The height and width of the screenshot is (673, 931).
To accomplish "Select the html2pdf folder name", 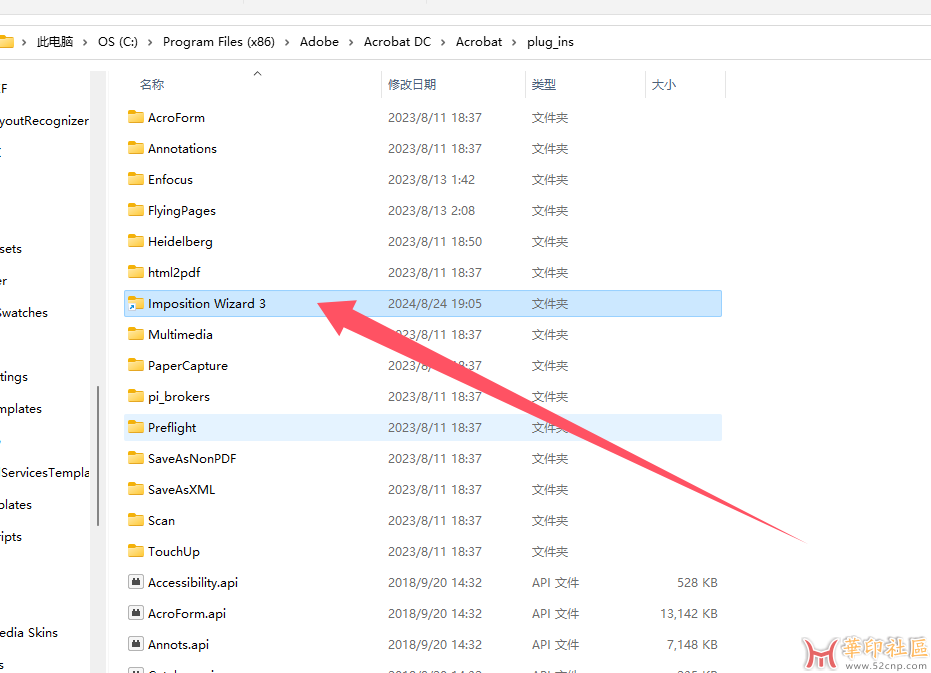I will pyautogui.click(x=174, y=272).
